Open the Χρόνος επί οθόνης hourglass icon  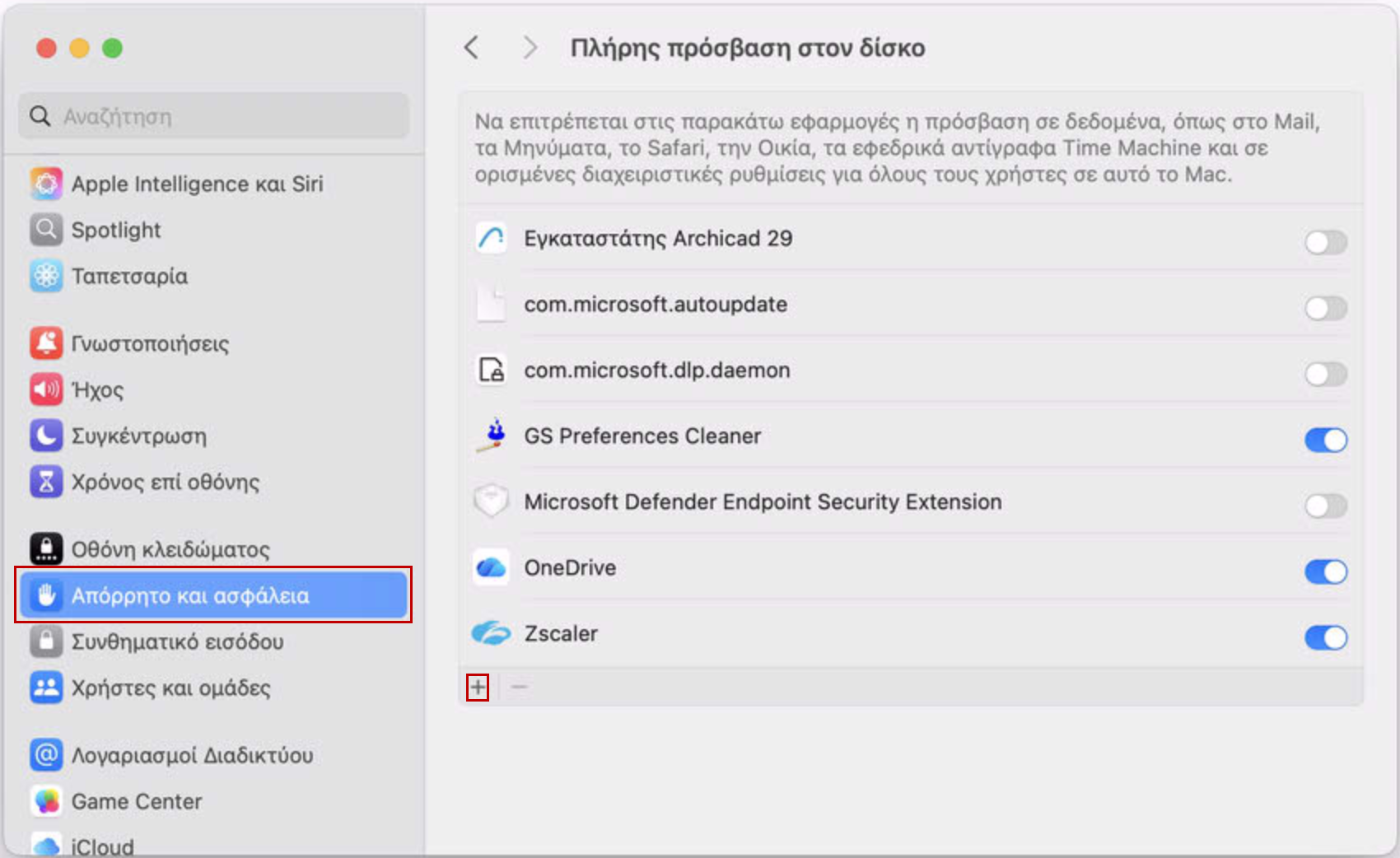(46, 482)
